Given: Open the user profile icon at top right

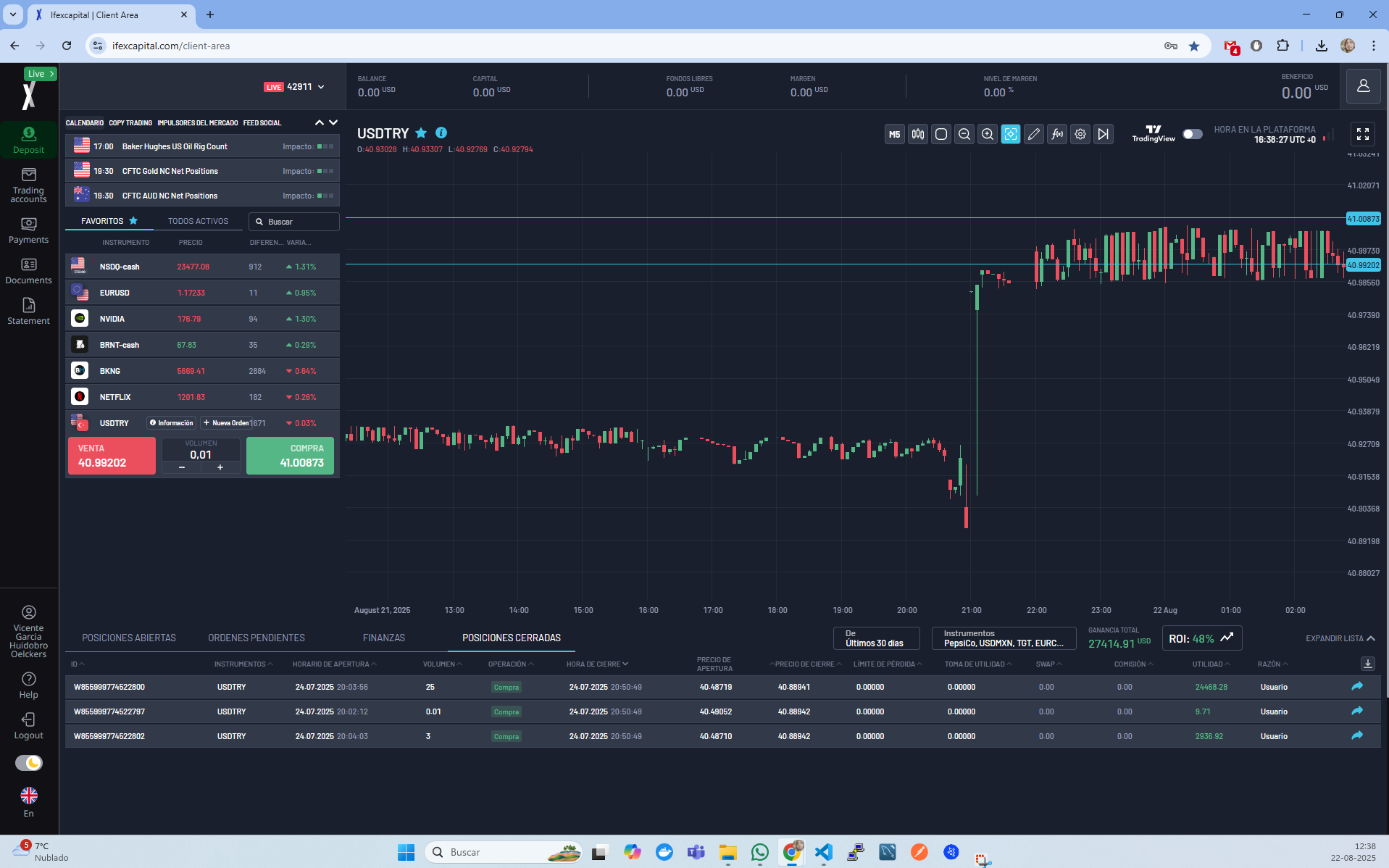Looking at the screenshot, I should (1363, 86).
